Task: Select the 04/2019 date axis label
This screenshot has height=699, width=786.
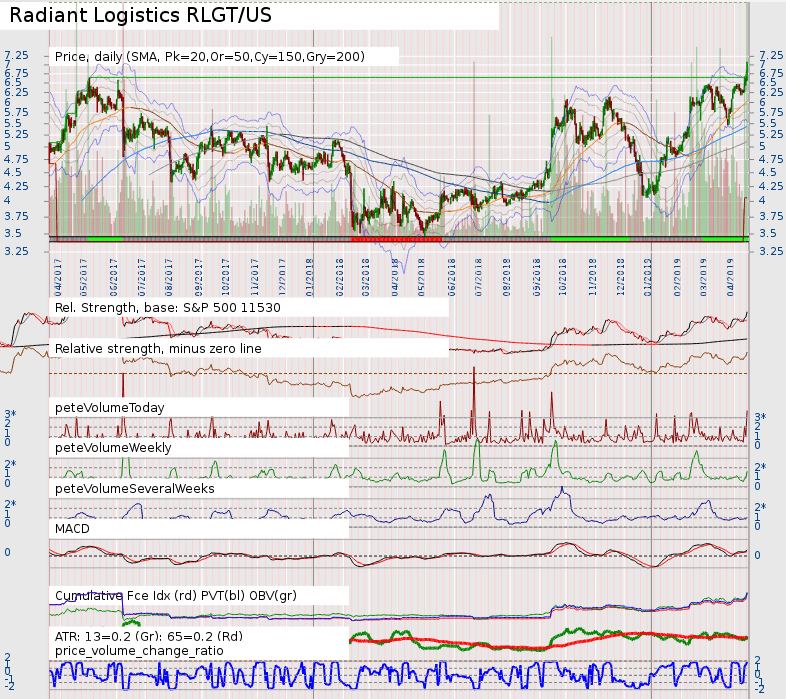Action: pos(730,277)
